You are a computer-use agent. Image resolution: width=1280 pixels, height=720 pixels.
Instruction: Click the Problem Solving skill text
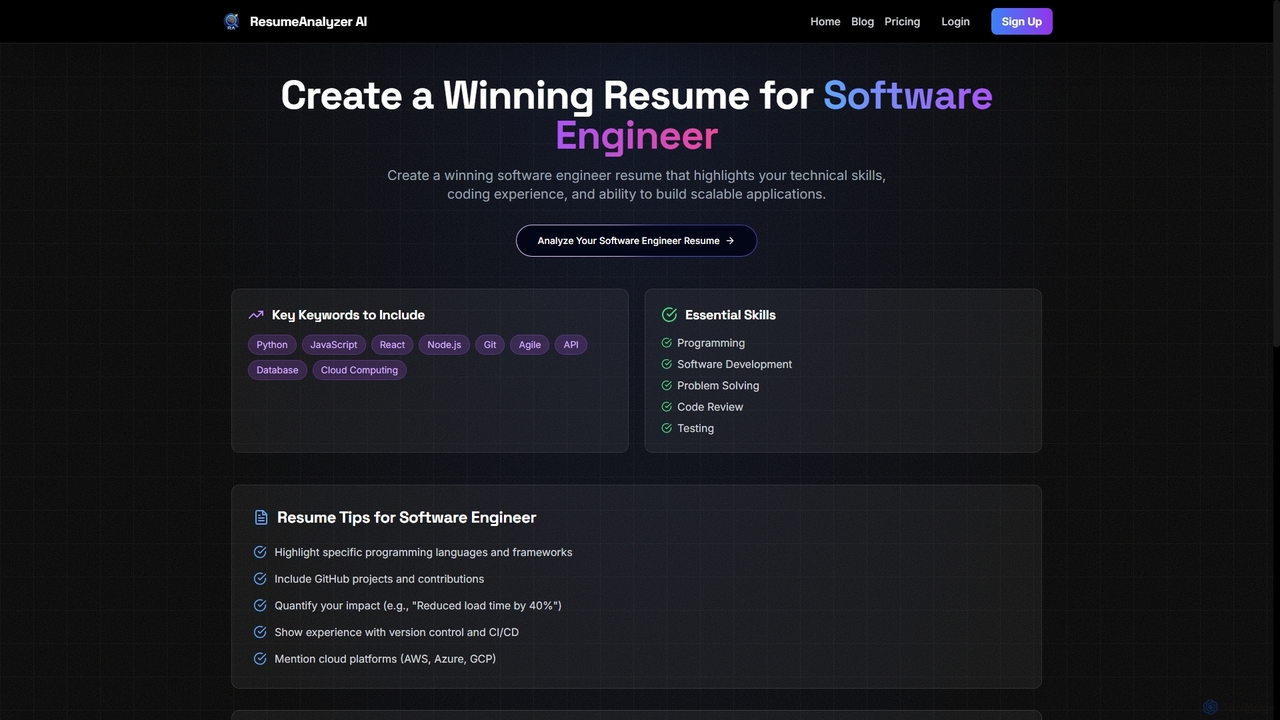pos(718,385)
